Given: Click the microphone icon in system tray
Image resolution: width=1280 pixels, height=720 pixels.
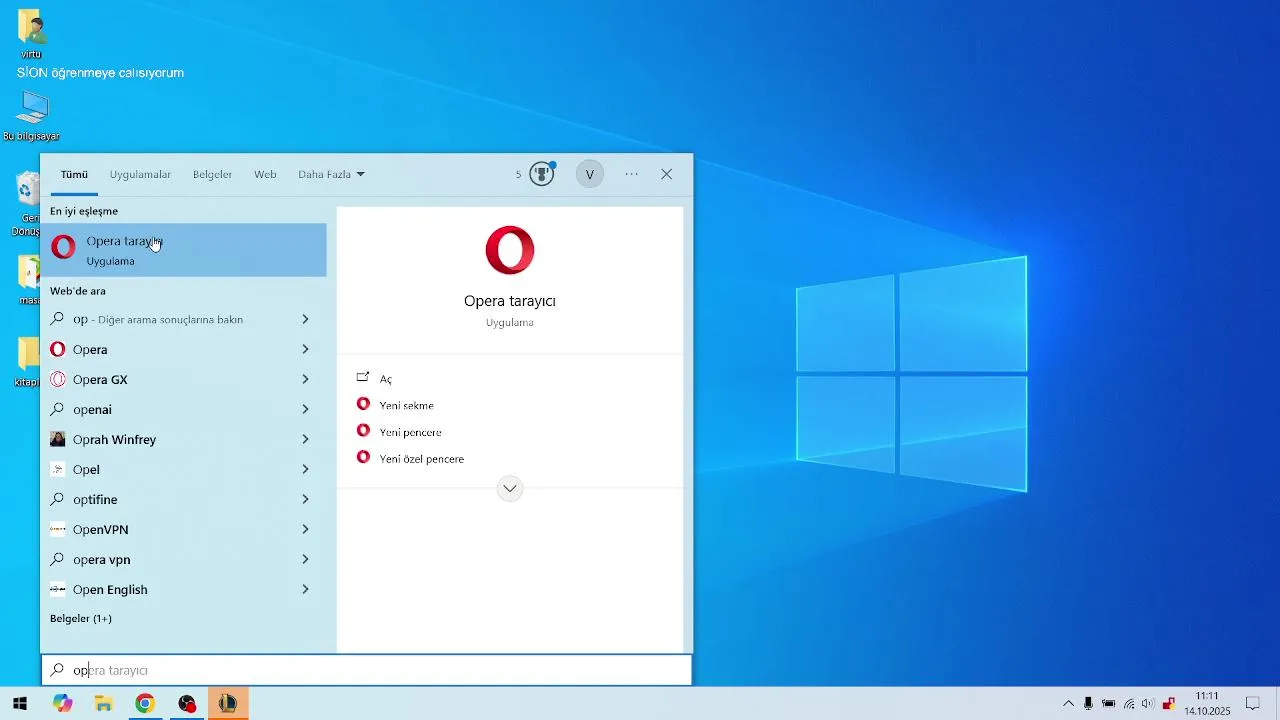Looking at the screenshot, I should point(1088,704).
